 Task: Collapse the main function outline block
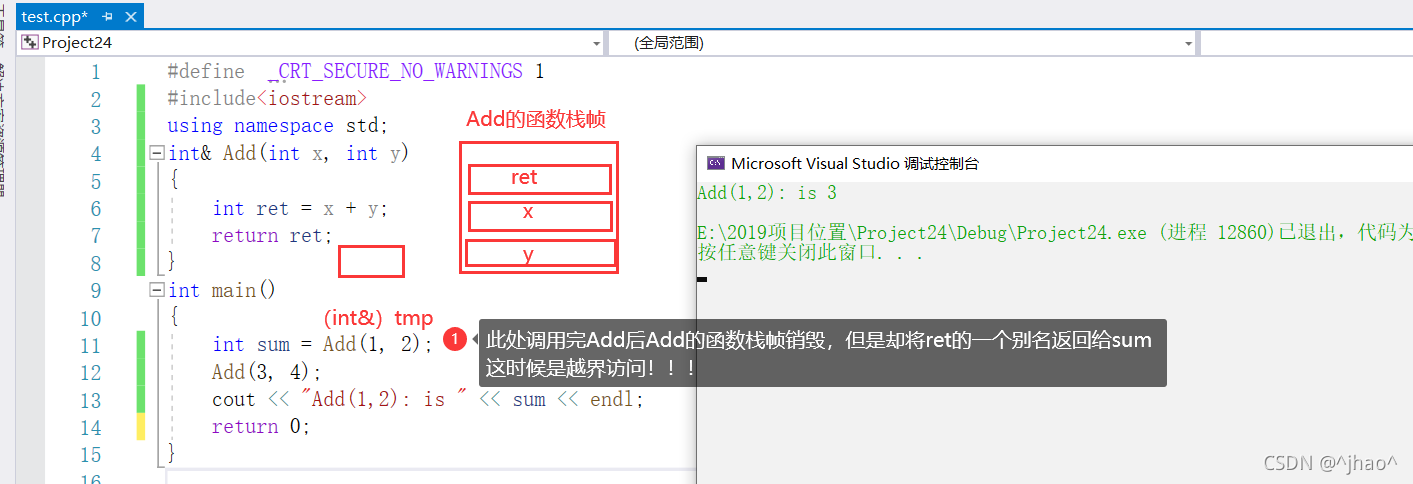(x=156, y=290)
